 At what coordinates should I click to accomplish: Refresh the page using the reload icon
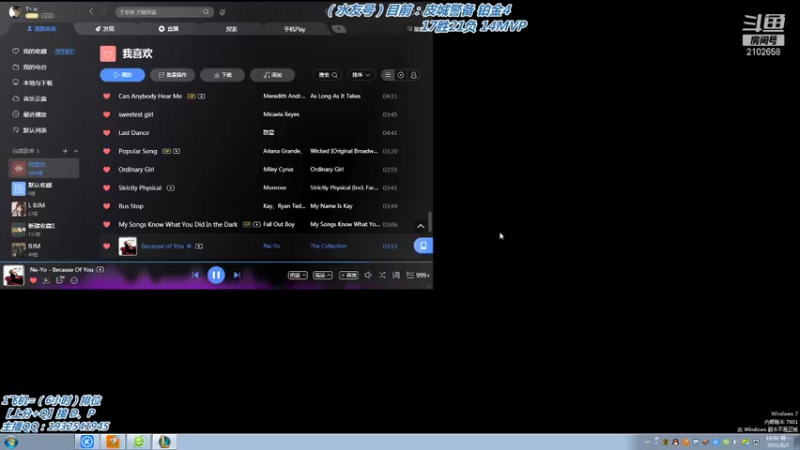104,11
